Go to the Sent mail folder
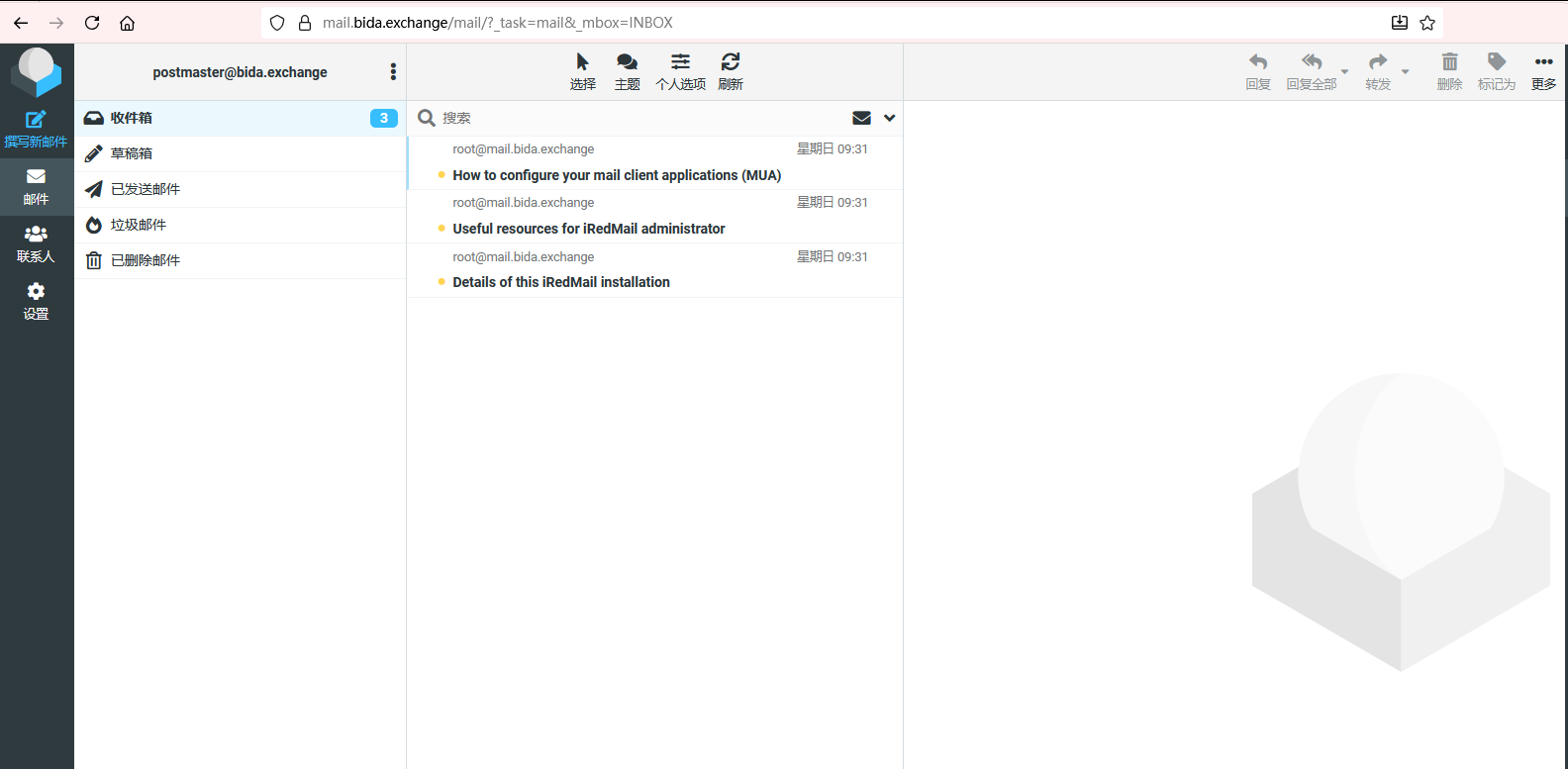 (x=146, y=189)
